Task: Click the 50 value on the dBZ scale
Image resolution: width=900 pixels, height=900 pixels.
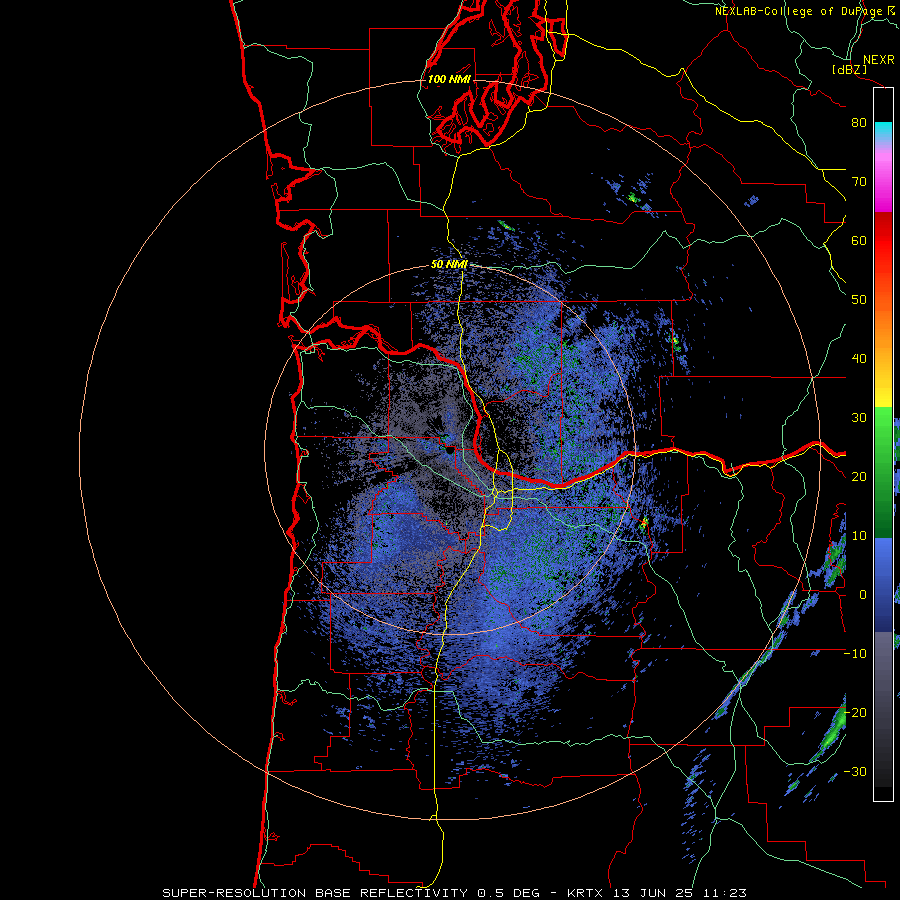Action: (x=859, y=300)
